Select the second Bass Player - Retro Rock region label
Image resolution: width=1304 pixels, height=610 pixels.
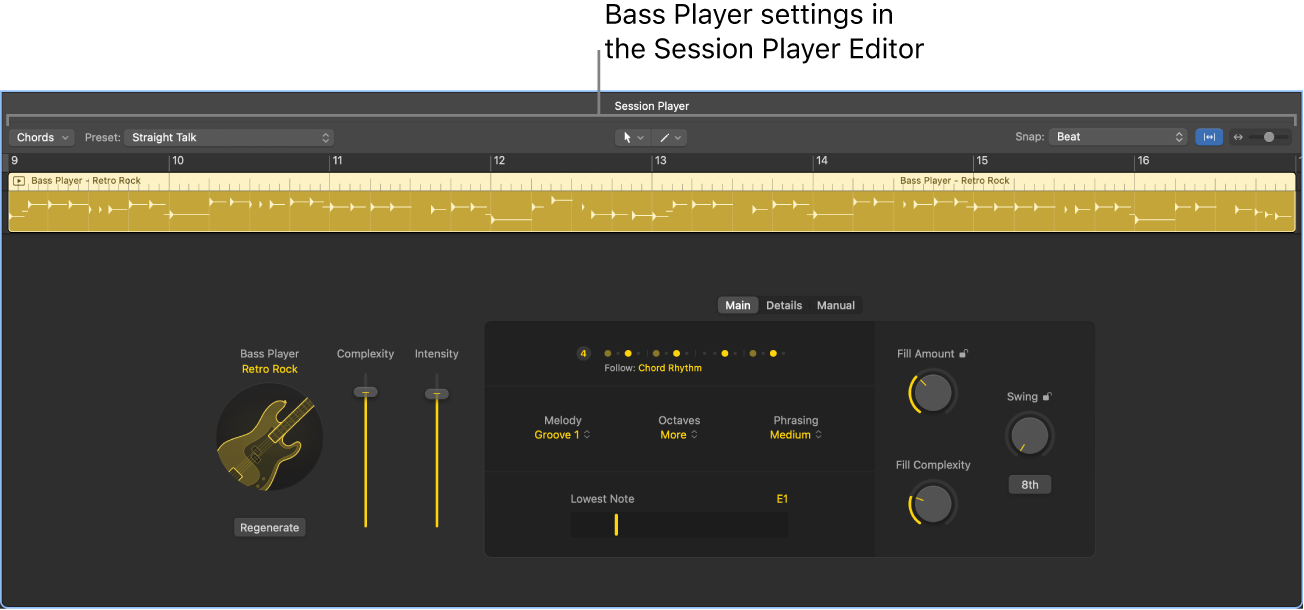[955, 181]
